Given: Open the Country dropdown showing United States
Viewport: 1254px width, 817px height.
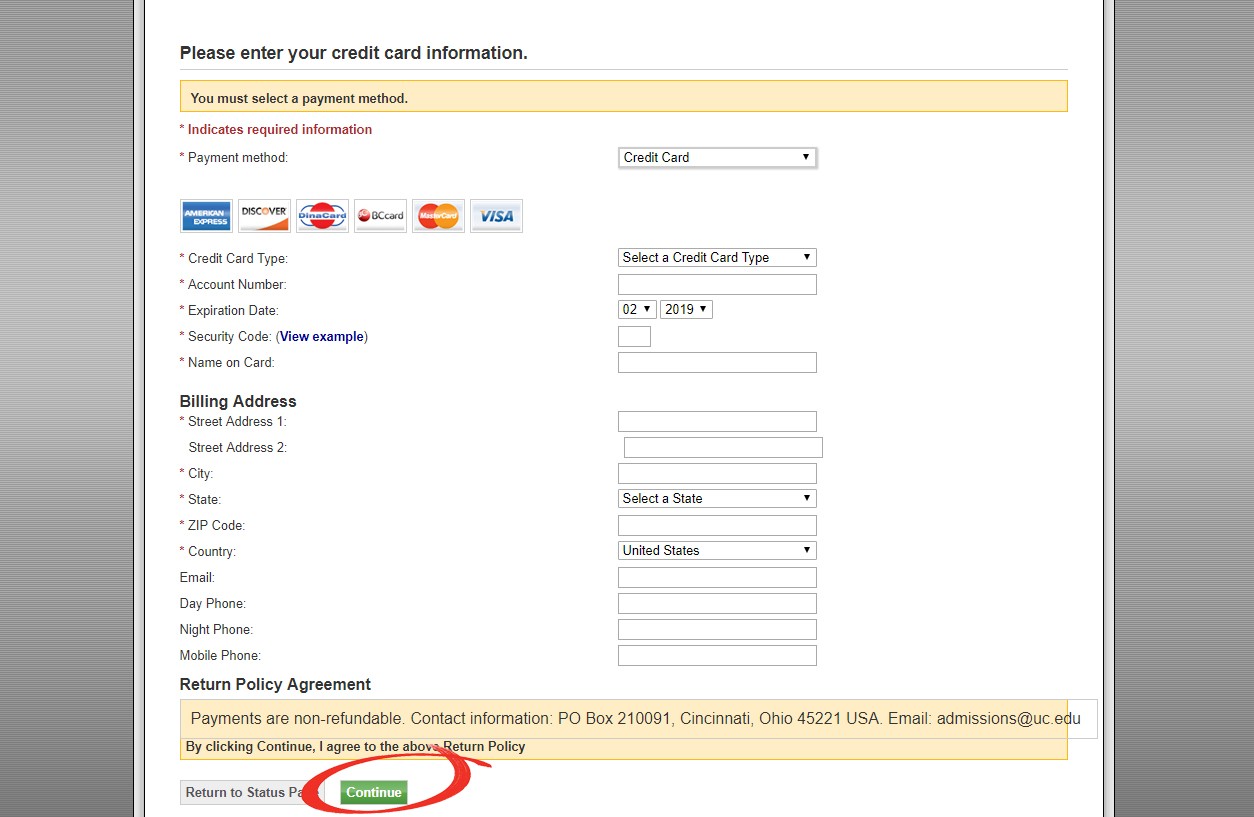Looking at the screenshot, I should tap(716, 550).
